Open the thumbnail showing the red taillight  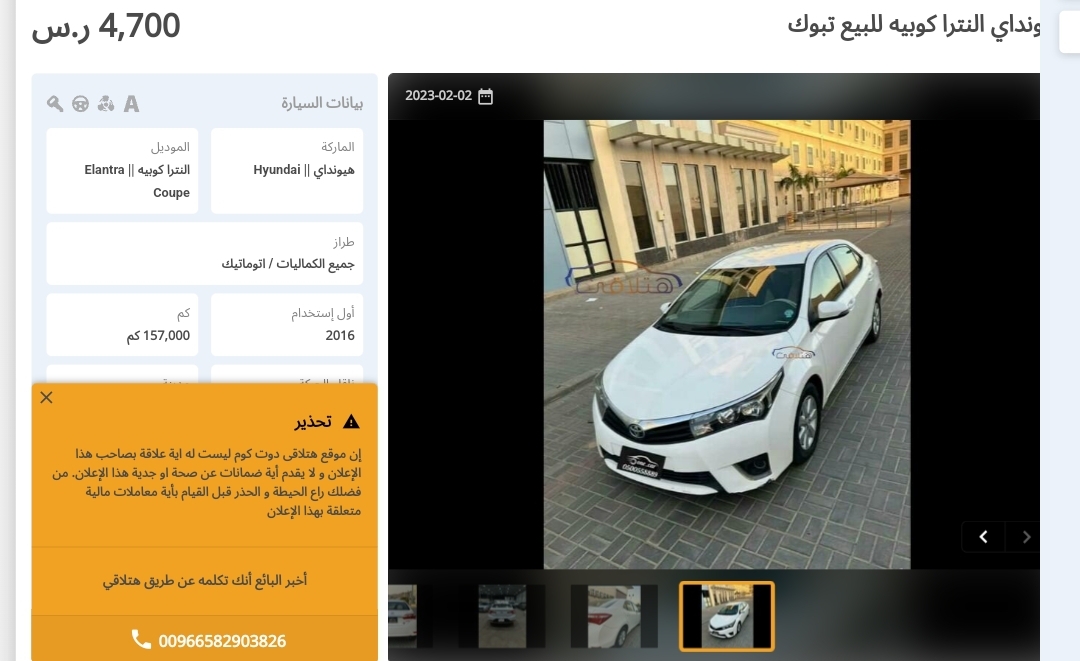click(x=614, y=616)
